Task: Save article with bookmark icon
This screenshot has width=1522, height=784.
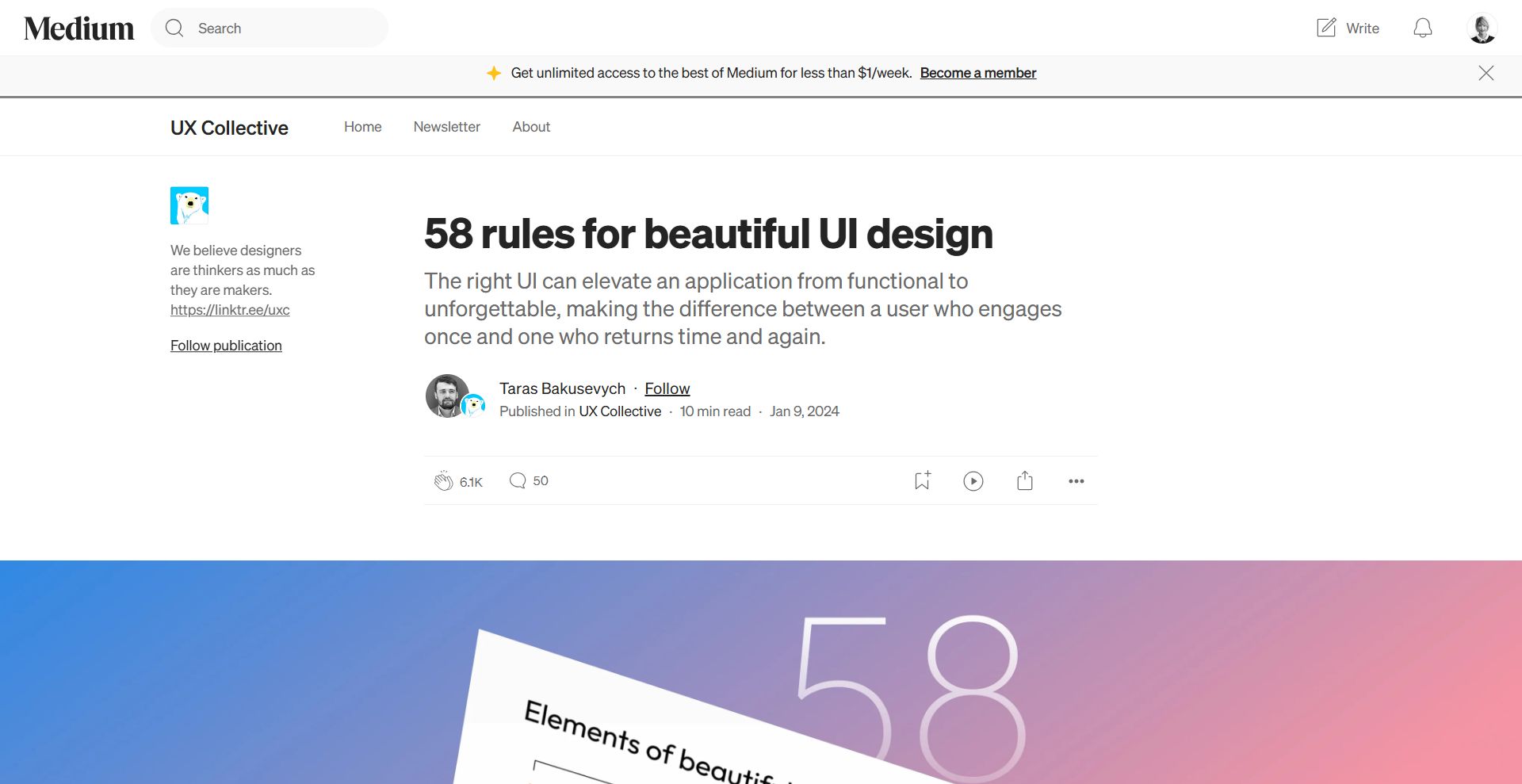Action: tap(922, 480)
